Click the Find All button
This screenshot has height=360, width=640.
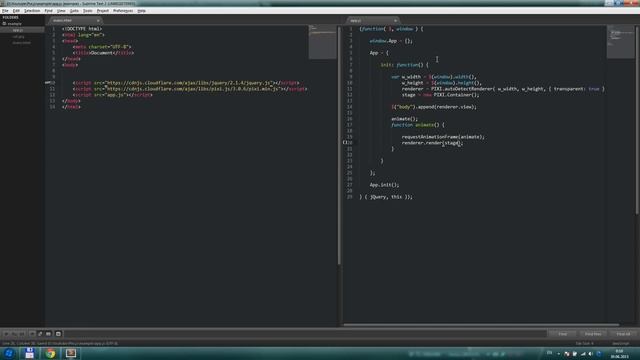(623, 334)
